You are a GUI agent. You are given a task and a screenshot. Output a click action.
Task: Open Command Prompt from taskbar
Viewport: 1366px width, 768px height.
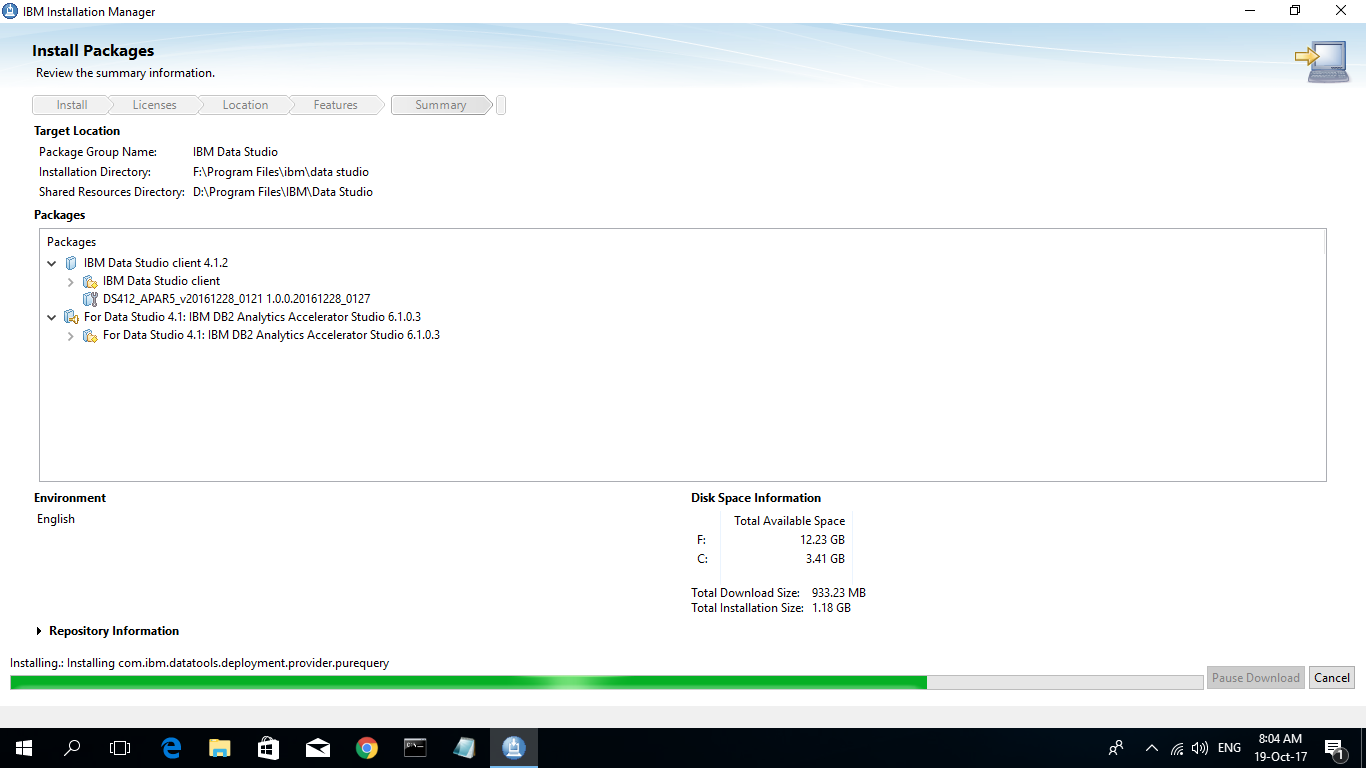pyautogui.click(x=416, y=747)
